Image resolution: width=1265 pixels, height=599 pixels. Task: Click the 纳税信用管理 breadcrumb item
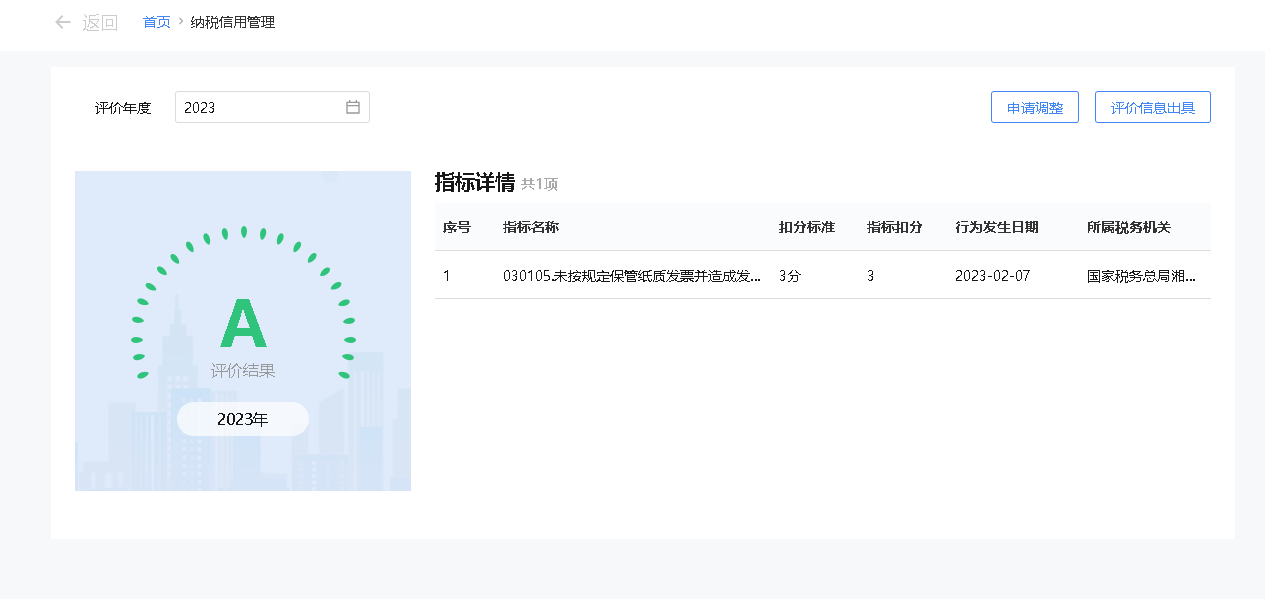[x=233, y=22]
